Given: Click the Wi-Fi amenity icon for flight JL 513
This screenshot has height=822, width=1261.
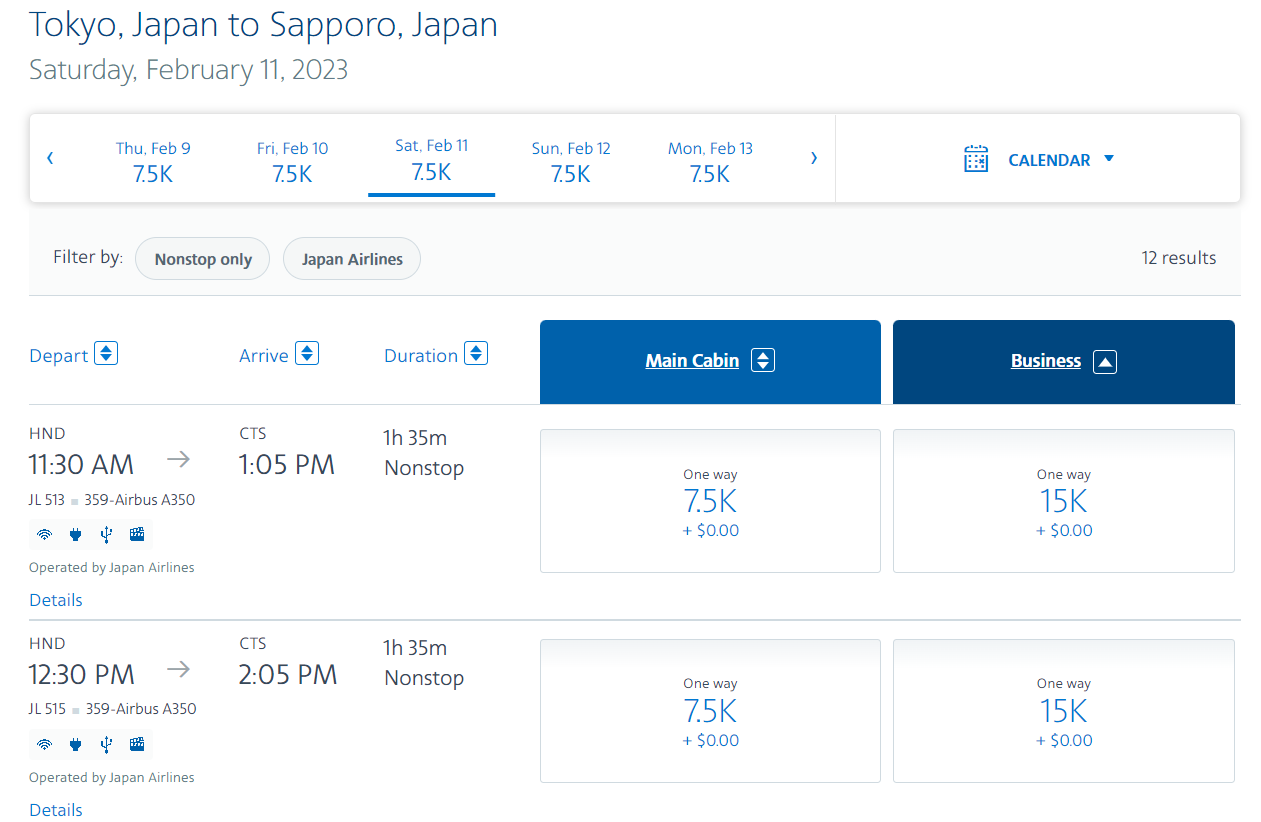Looking at the screenshot, I should coord(43,534).
